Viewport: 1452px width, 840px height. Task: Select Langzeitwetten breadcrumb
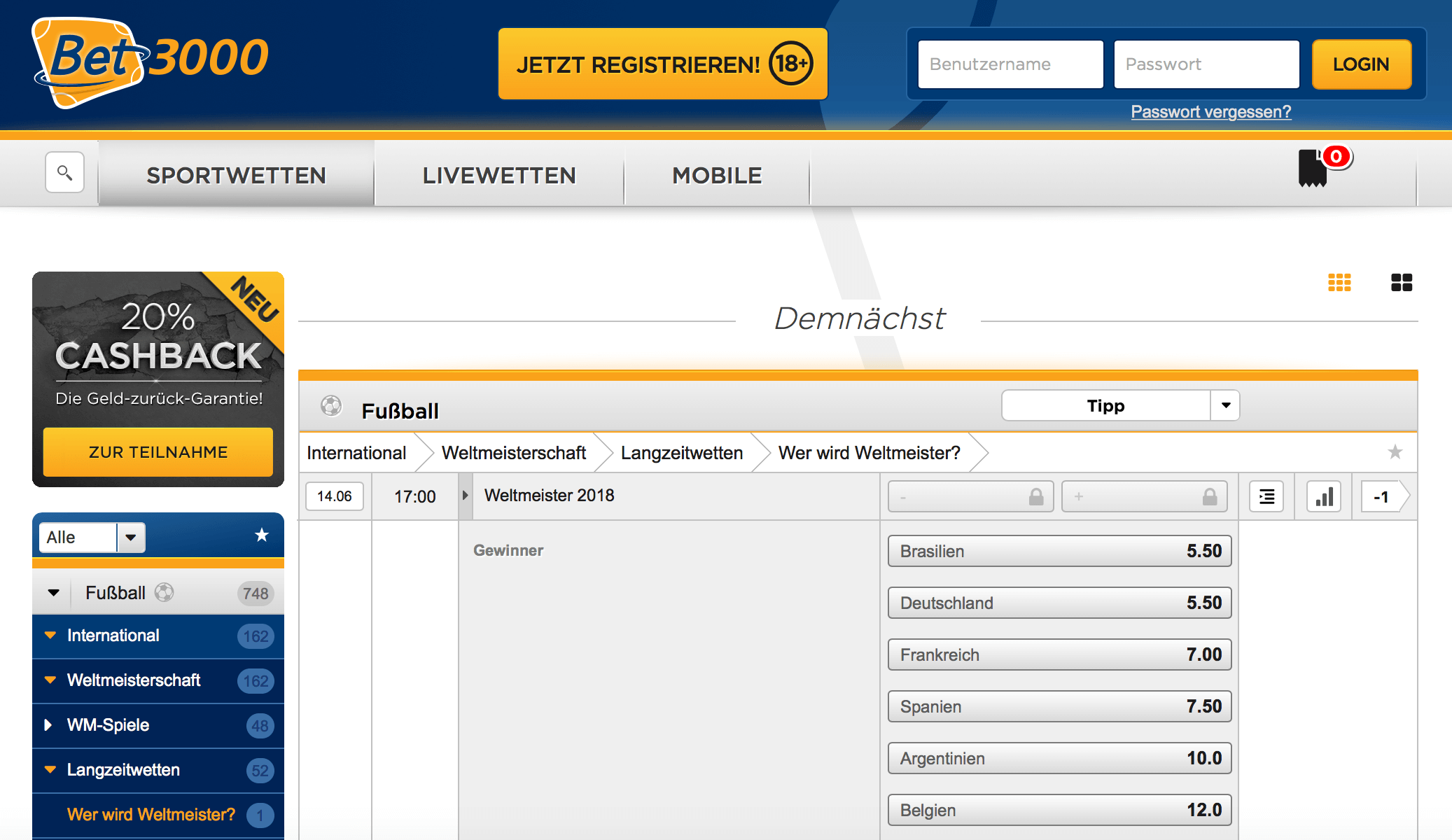click(x=682, y=453)
